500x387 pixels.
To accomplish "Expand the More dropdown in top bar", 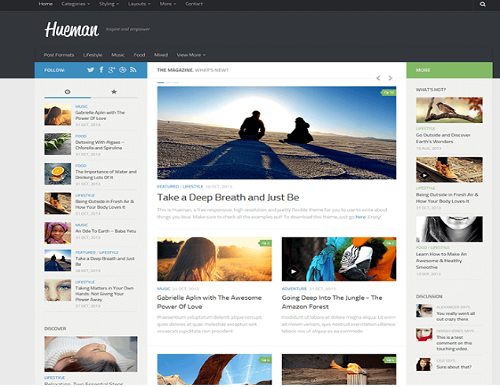I will point(168,4).
